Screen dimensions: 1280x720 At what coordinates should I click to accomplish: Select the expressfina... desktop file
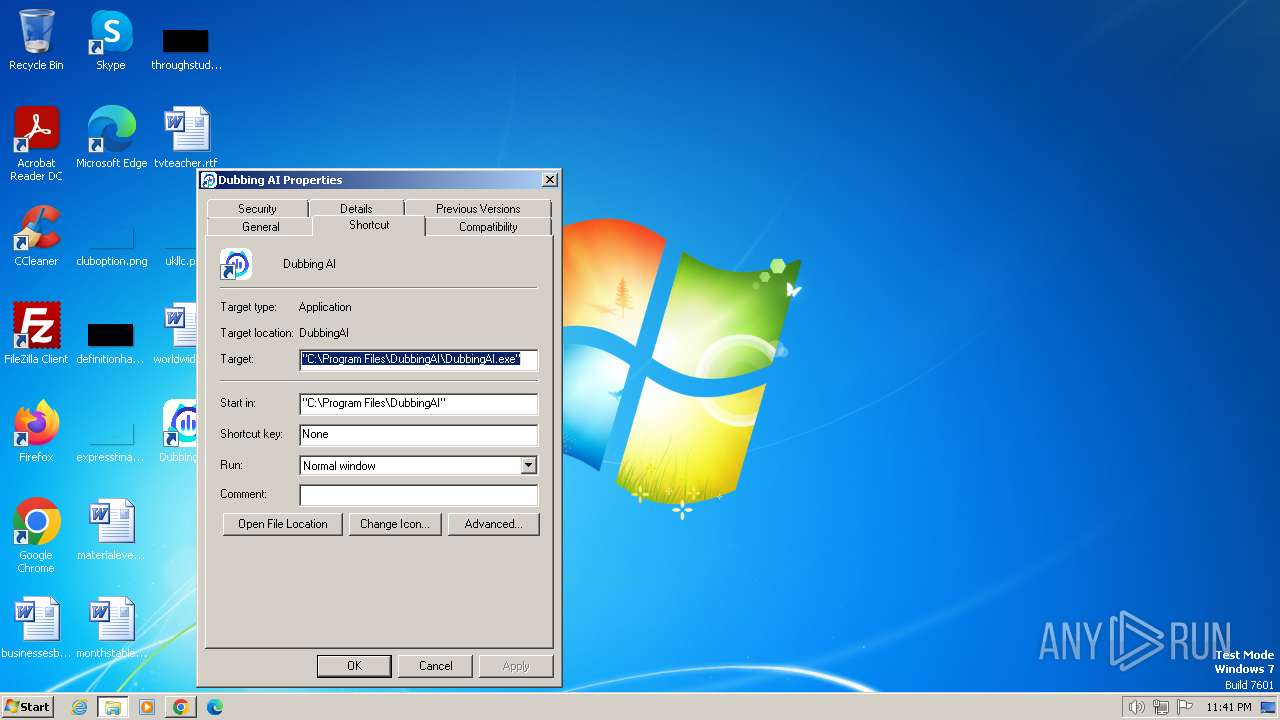pyautogui.click(x=111, y=439)
